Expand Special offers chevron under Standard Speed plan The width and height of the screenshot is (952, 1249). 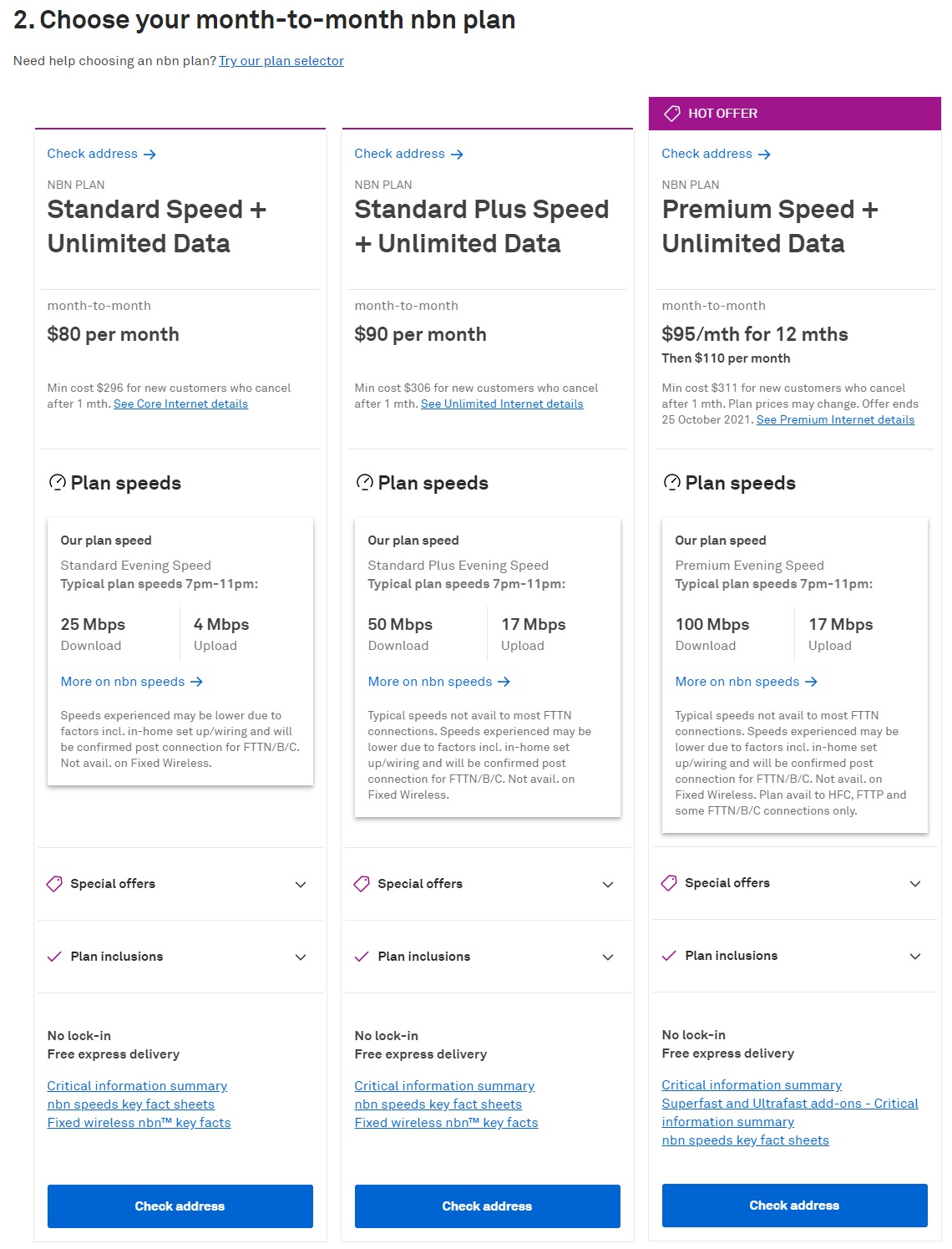coord(301,884)
